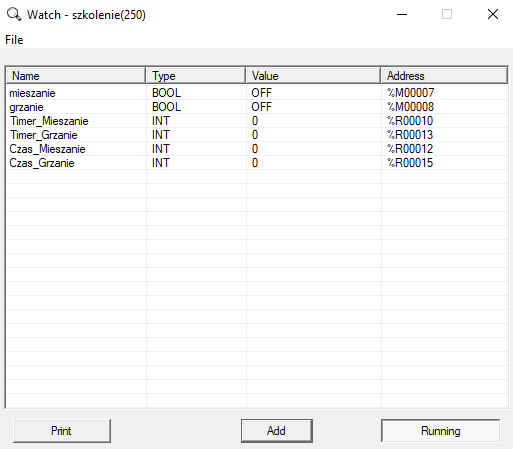Select the Czas_Mieszanie row

(x=257, y=149)
